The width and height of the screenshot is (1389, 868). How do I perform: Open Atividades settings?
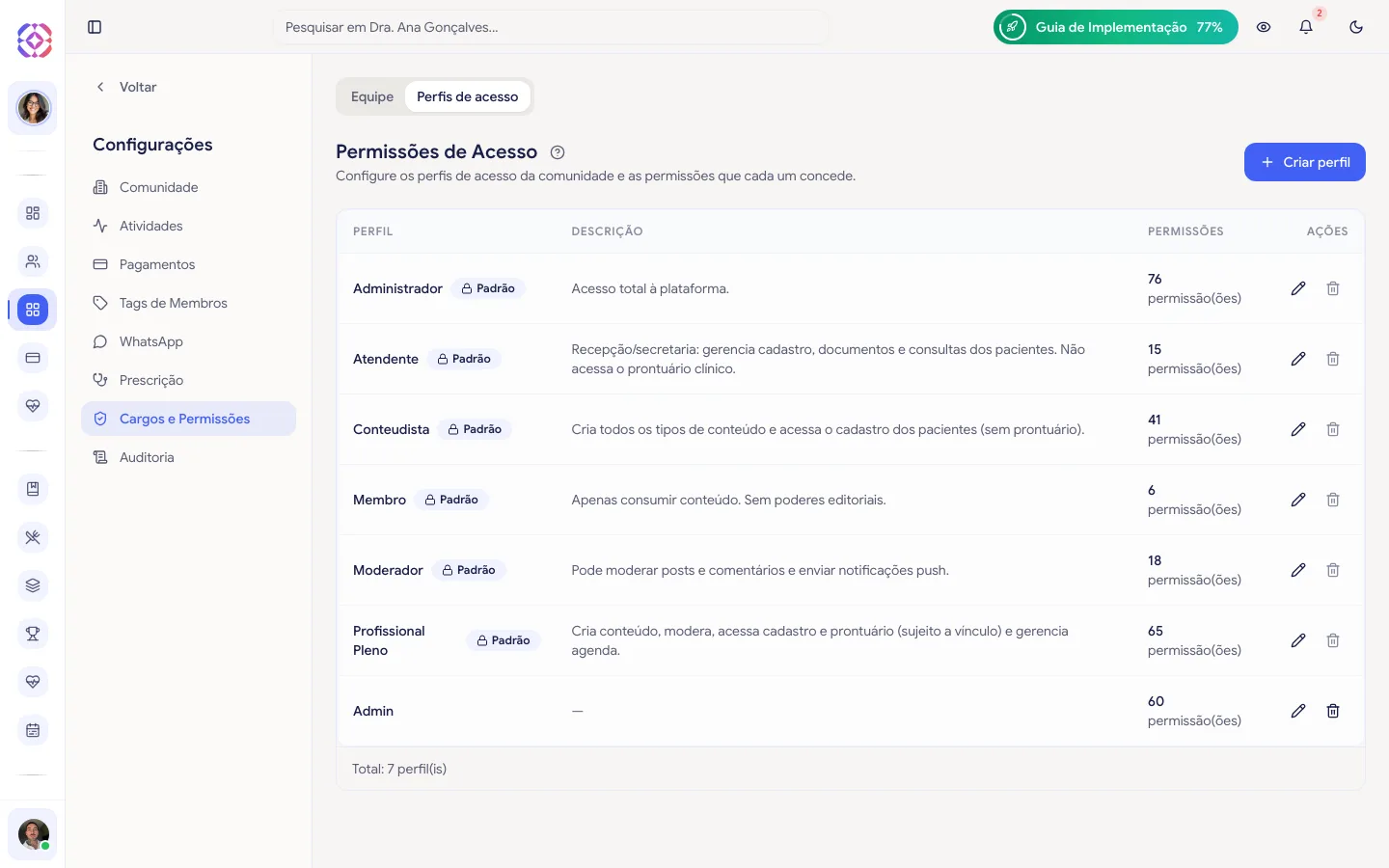(x=188, y=226)
